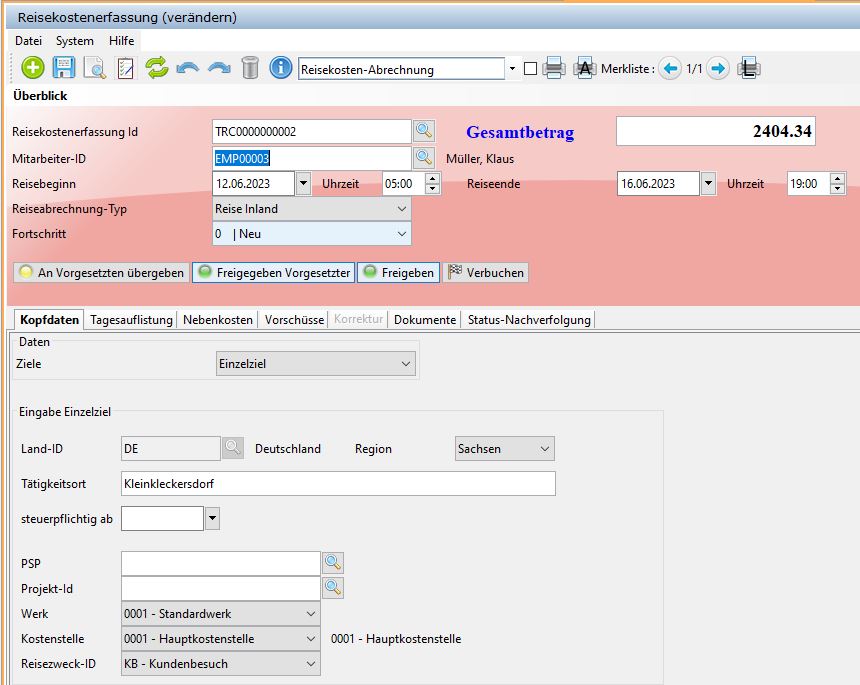
Task: Expand the Reiseabrechnung-Typ dropdown
Action: tap(402, 209)
